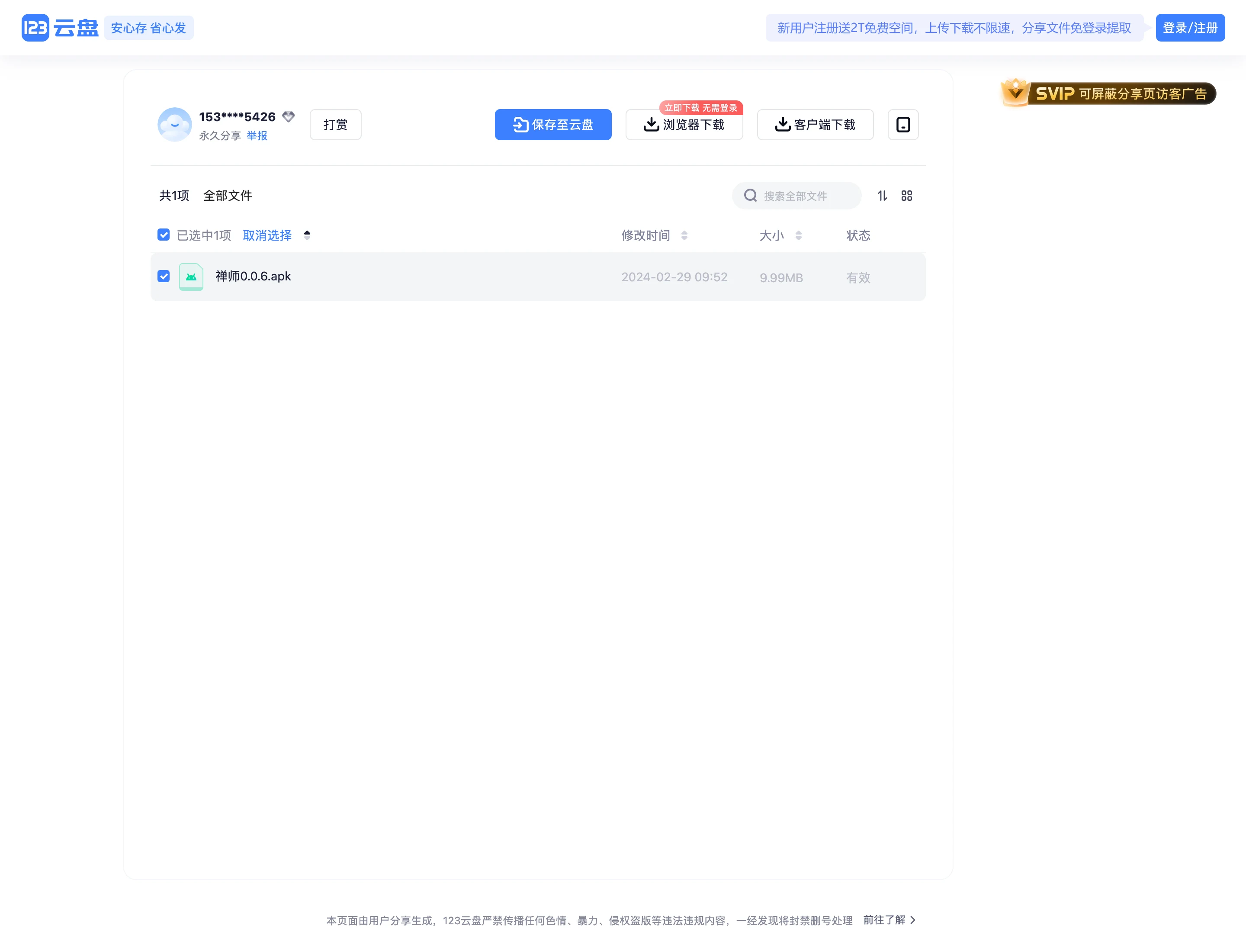Click the 举报 report link

(257, 135)
